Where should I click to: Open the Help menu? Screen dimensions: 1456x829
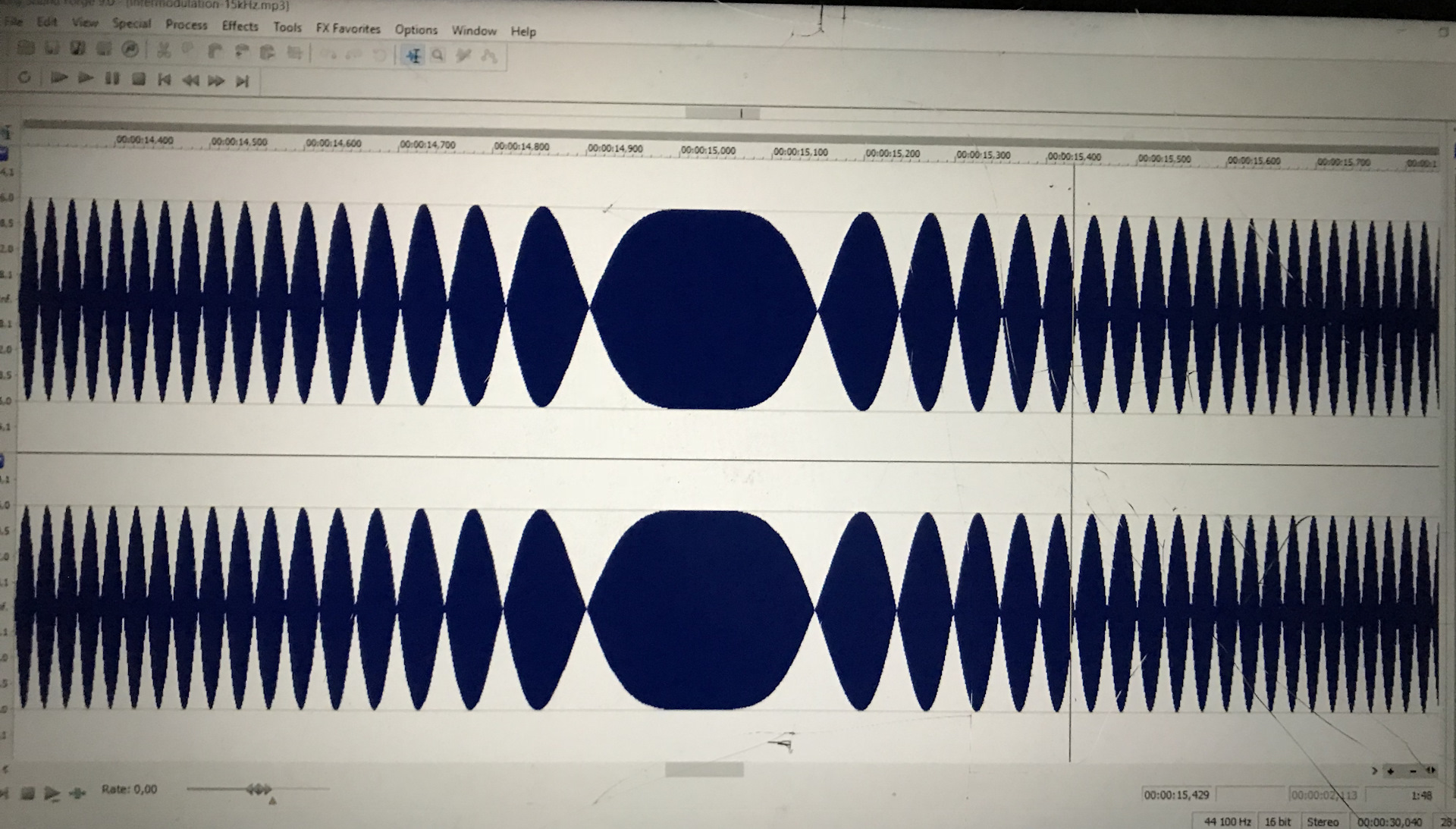(523, 31)
